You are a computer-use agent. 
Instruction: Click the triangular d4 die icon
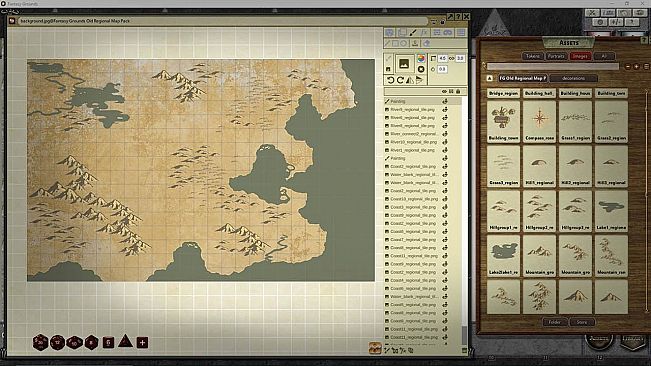click(x=125, y=342)
